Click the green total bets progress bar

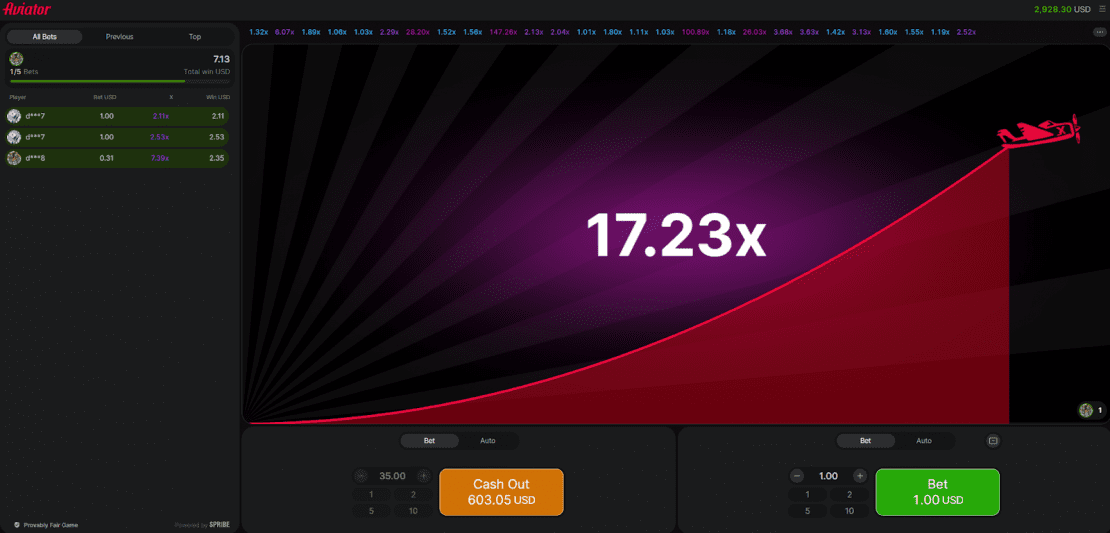pos(98,81)
